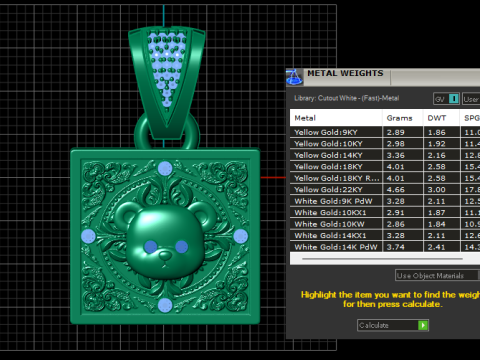Click the Metal Weights panel title
480x360 pixels.
point(345,73)
